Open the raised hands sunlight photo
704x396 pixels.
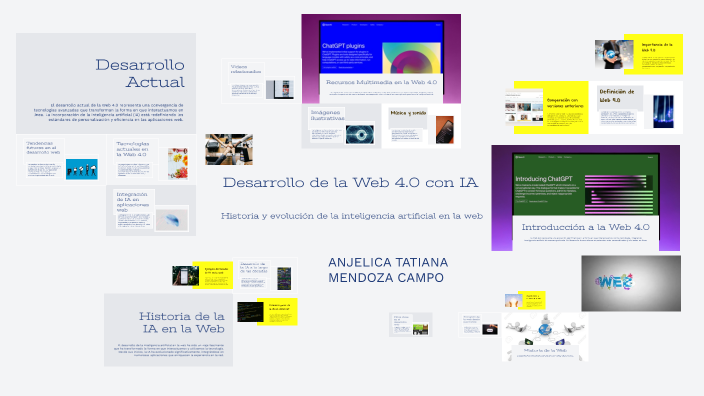tap(514, 300)
